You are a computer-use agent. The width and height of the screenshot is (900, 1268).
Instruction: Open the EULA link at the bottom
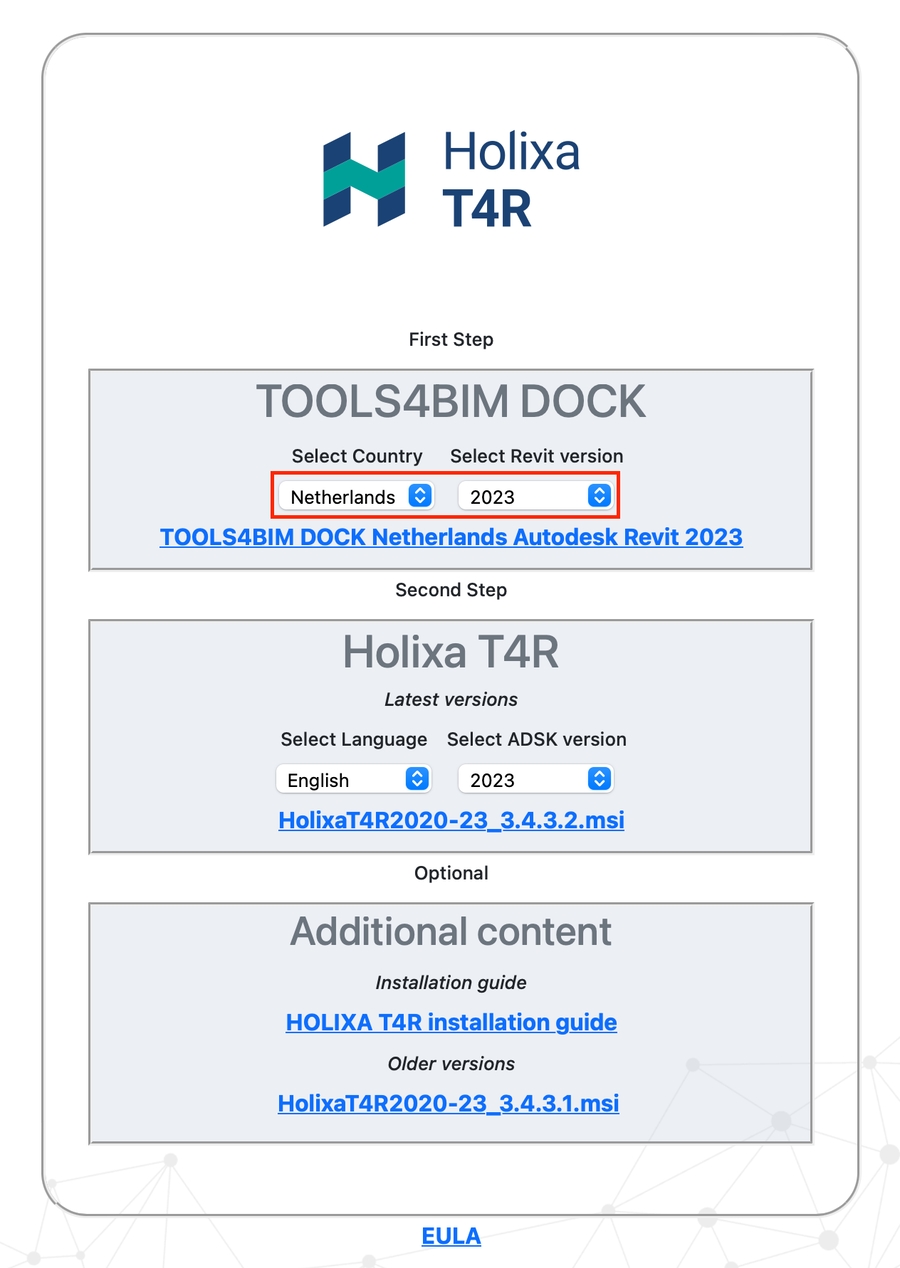tap(451, 1237)
